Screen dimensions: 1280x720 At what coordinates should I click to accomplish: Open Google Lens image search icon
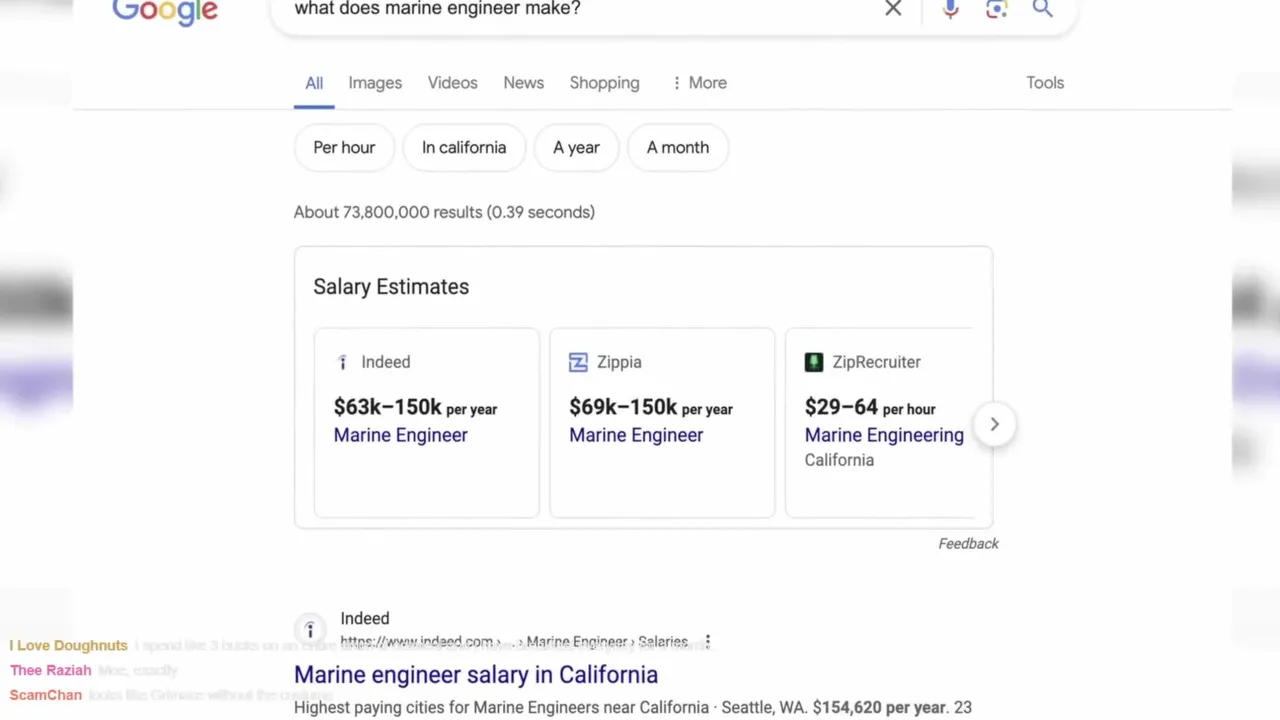click(x=996, y=9)
